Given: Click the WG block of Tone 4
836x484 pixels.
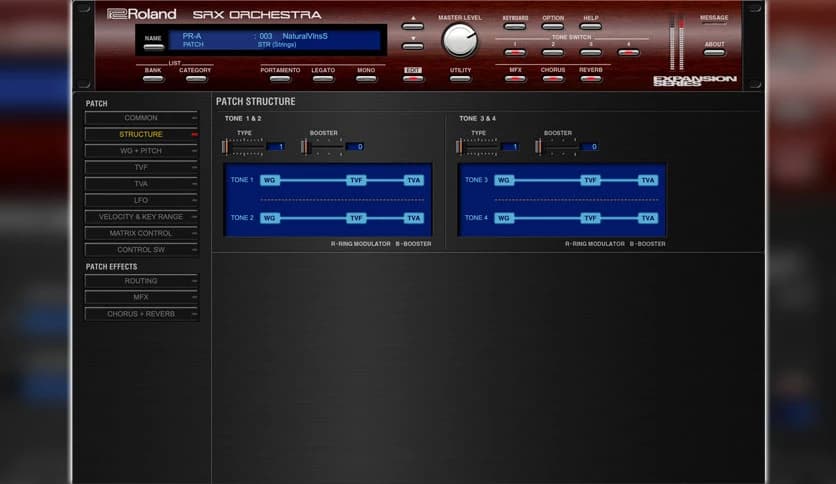Looking at the screenshot, I should (504, 218).
